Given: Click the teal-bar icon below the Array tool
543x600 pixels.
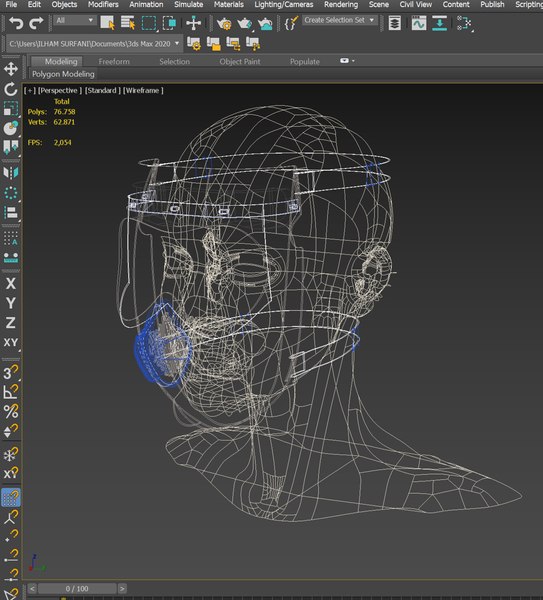Looking at the screenshot, I should click(x=11, y=258).
